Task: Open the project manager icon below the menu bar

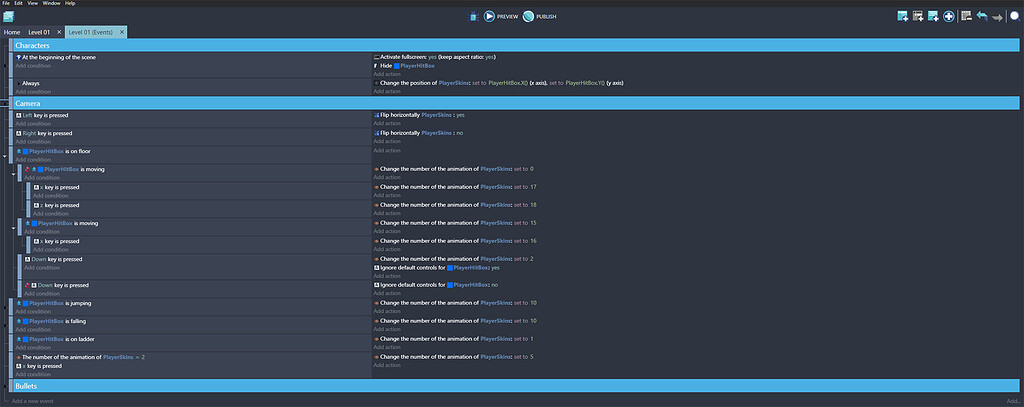Action: [8, 16]
